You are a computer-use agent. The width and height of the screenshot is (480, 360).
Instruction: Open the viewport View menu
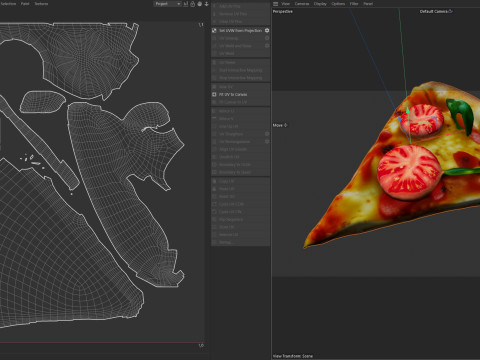point(286,4)
